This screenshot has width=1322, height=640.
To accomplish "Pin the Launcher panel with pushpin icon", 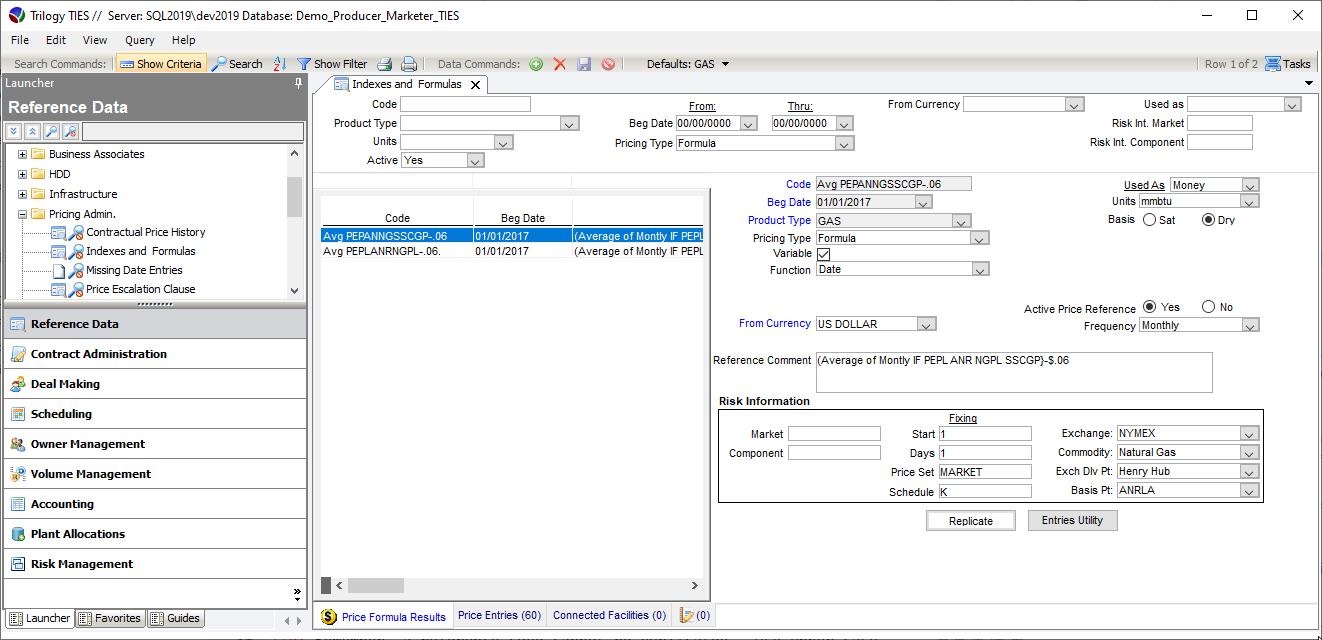I will [298, 84].
